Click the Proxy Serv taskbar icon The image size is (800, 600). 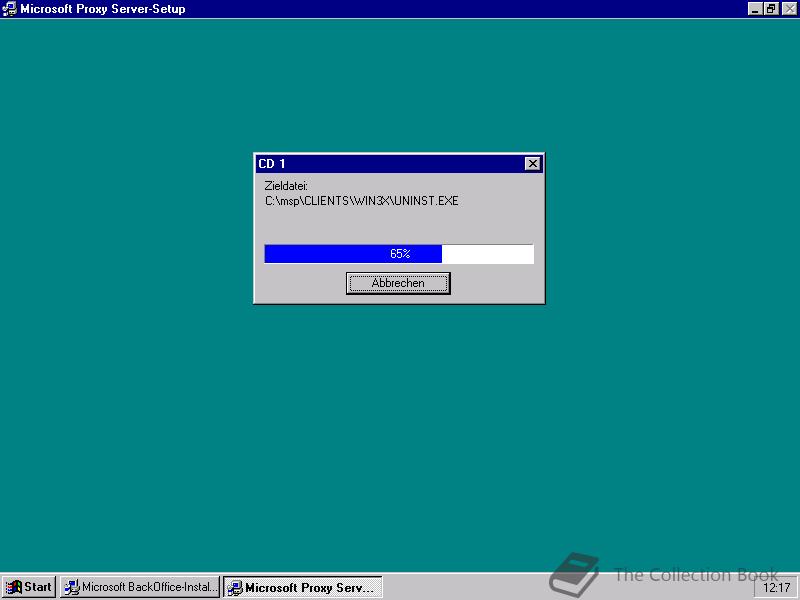pos(235,588)
